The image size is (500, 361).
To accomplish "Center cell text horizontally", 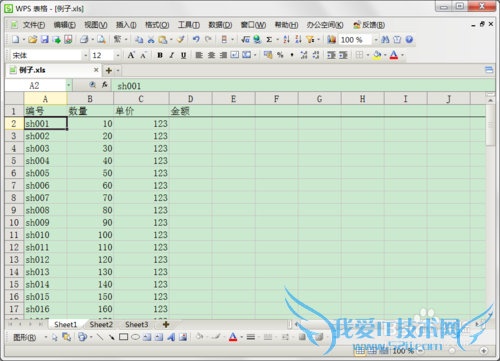I will coord(211,55).
